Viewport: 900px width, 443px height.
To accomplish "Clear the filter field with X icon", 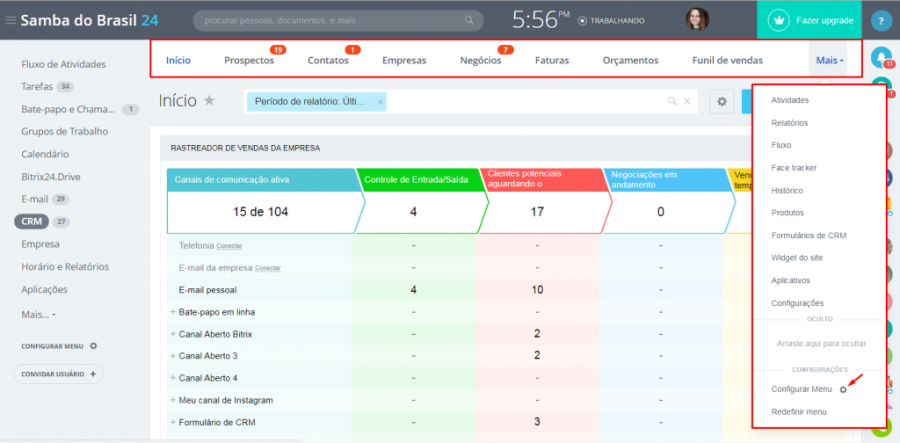I will pyautogui.click(x=686, y=101).
